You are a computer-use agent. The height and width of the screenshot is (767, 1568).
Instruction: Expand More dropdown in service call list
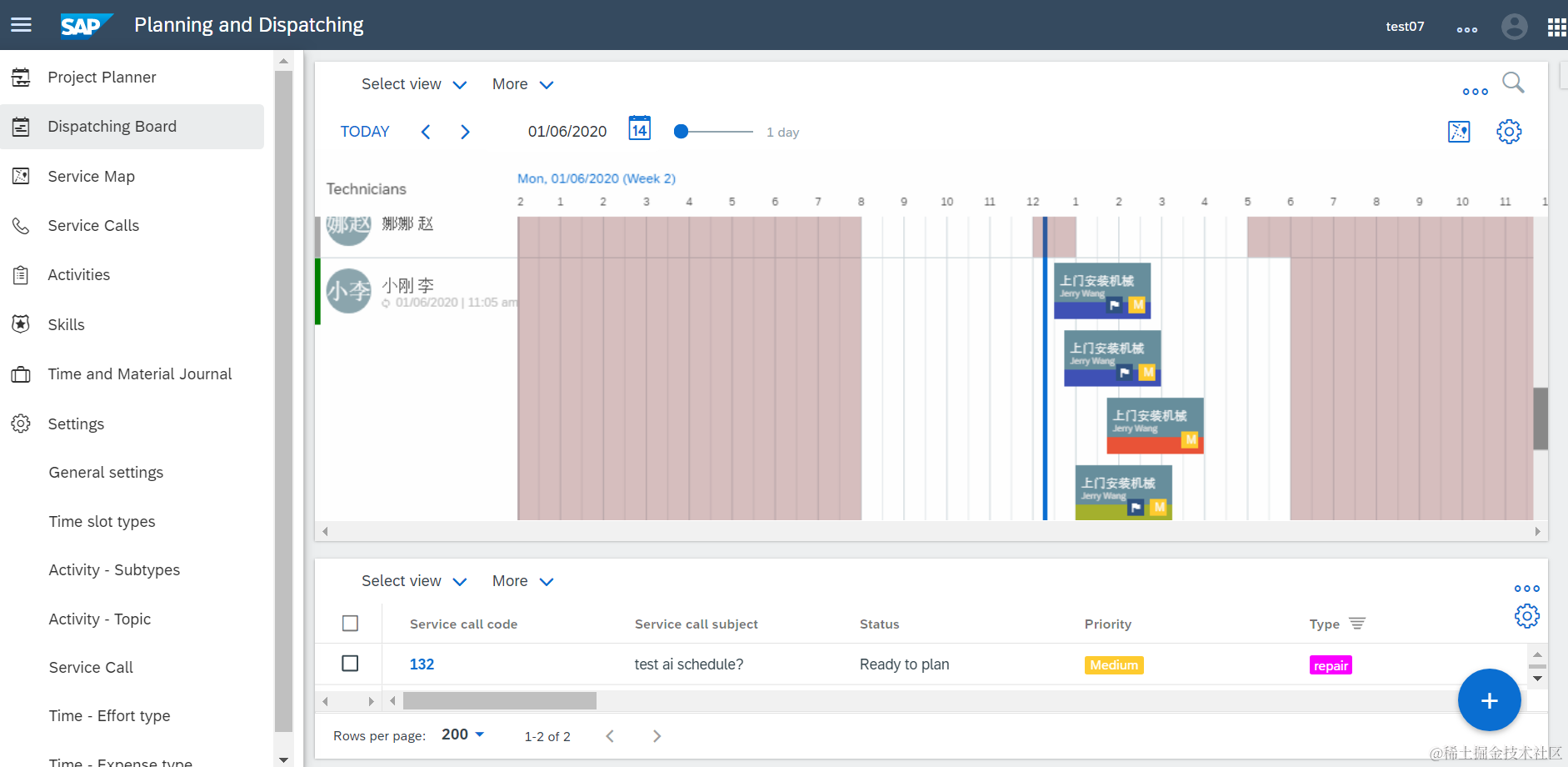[523, 581]
